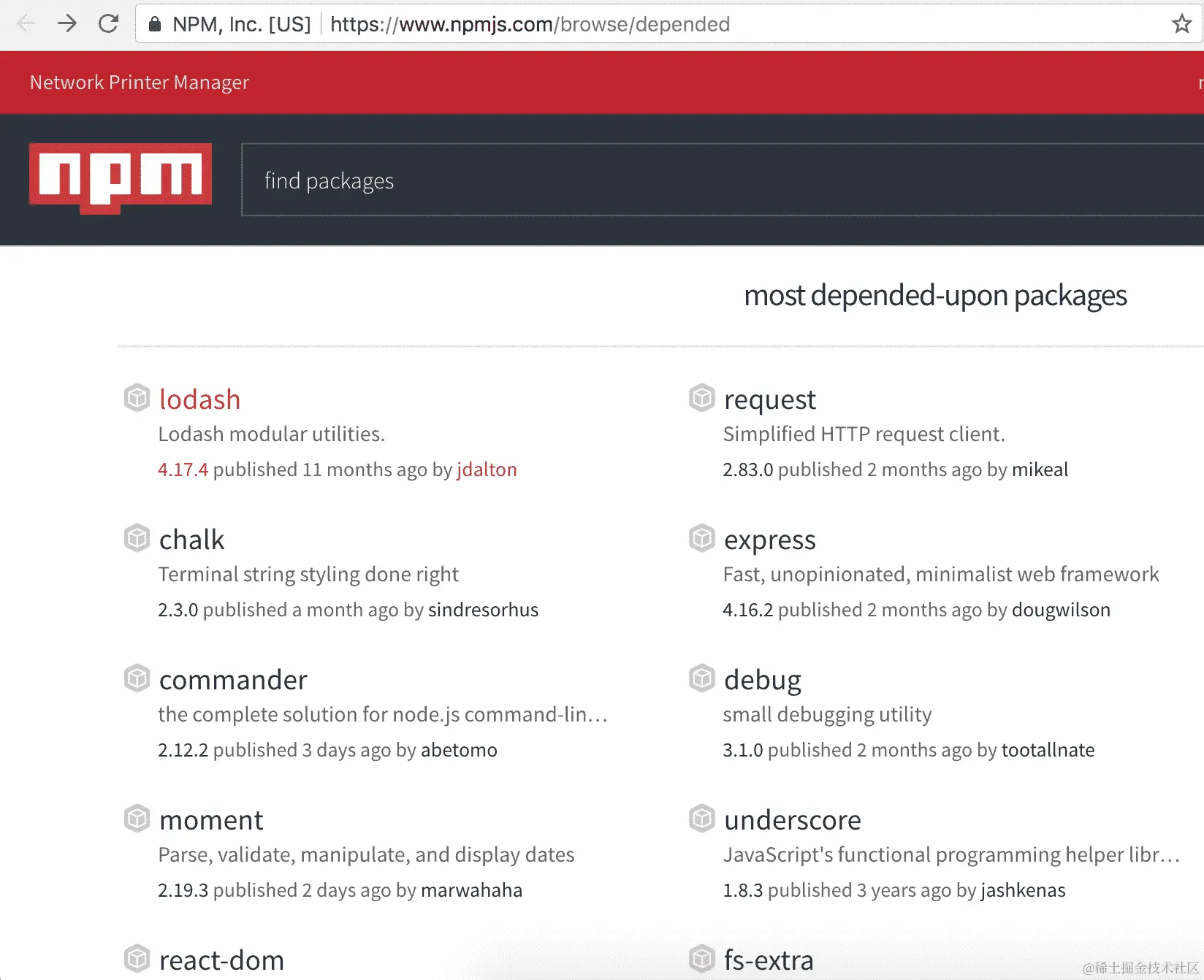
Task: Open the commander package link
Action: coord(233,680)
